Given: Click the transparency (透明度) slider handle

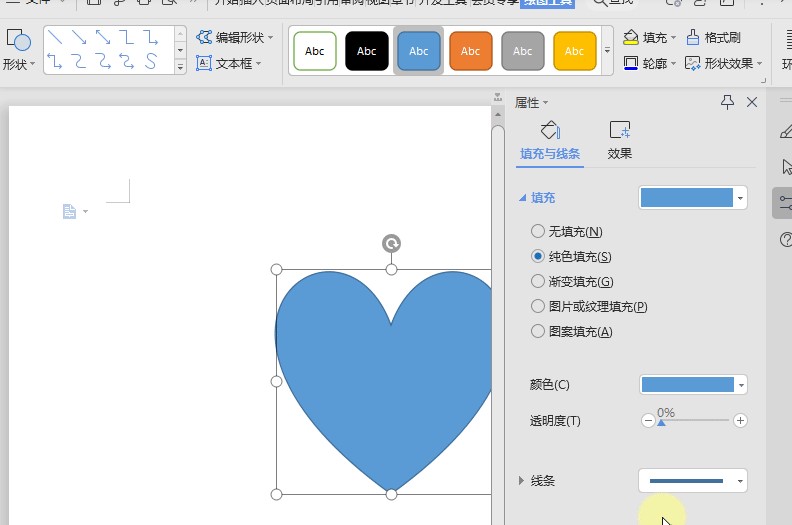Looking at the screenshot, I should (x=661, y=422).
